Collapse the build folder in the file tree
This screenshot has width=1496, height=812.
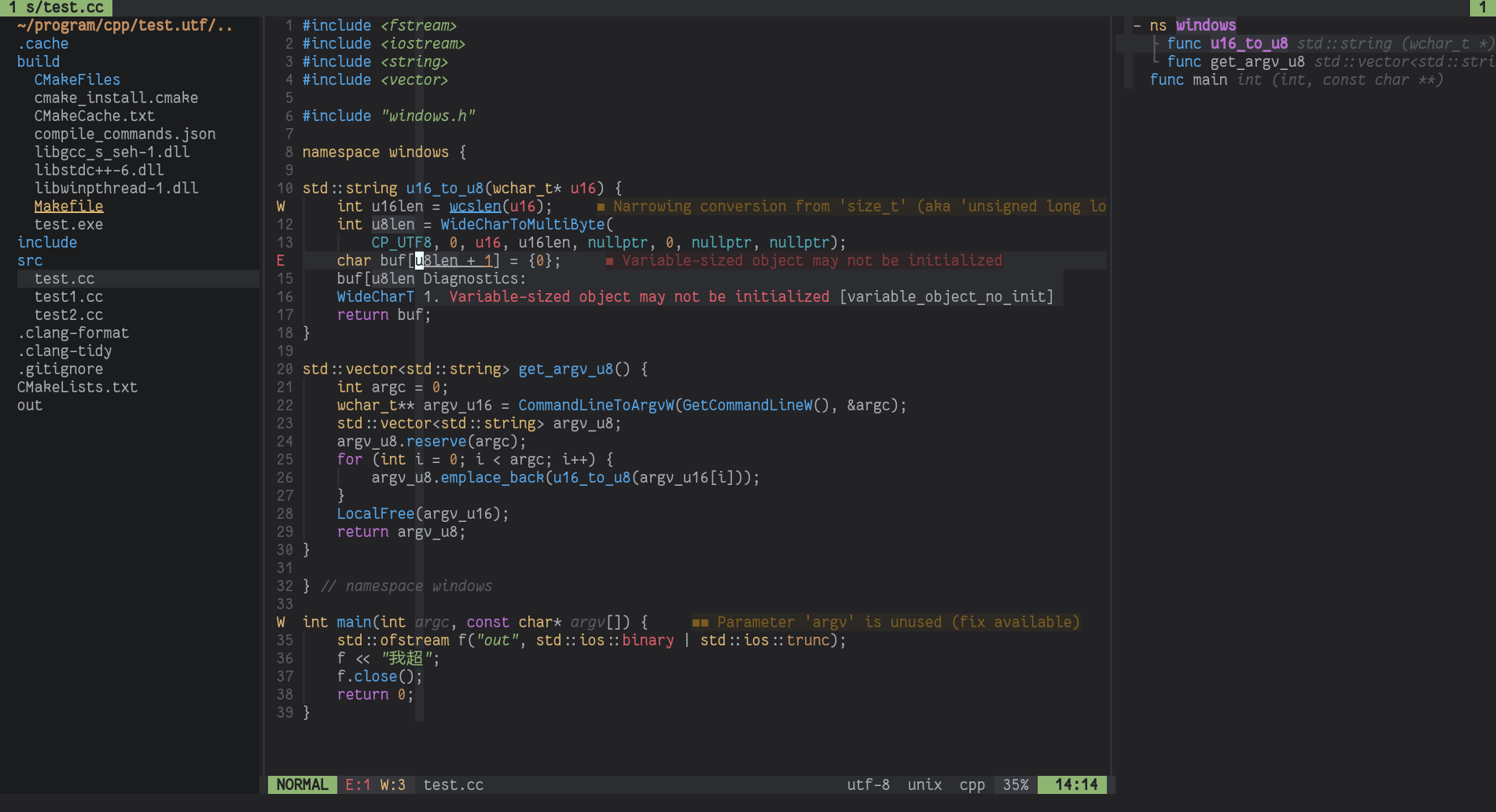[38, 61]
